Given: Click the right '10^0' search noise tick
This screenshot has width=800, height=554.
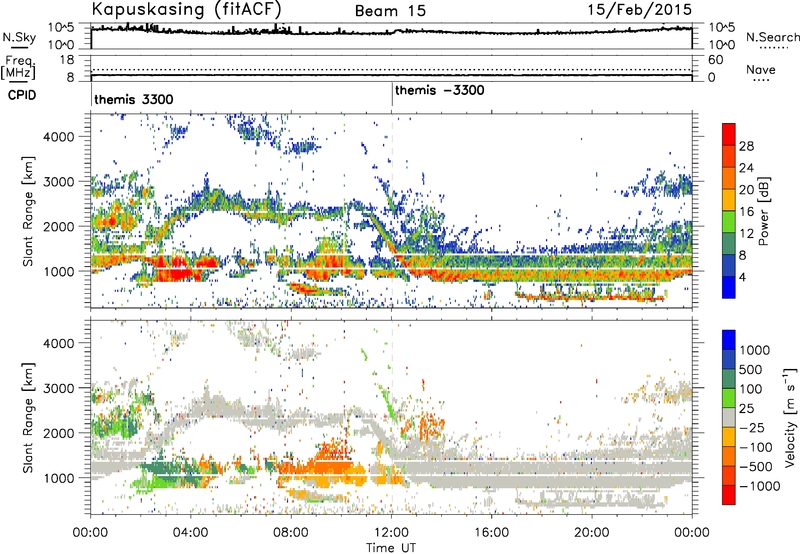Looking at the screenshot, I should (x=721, y=45).
